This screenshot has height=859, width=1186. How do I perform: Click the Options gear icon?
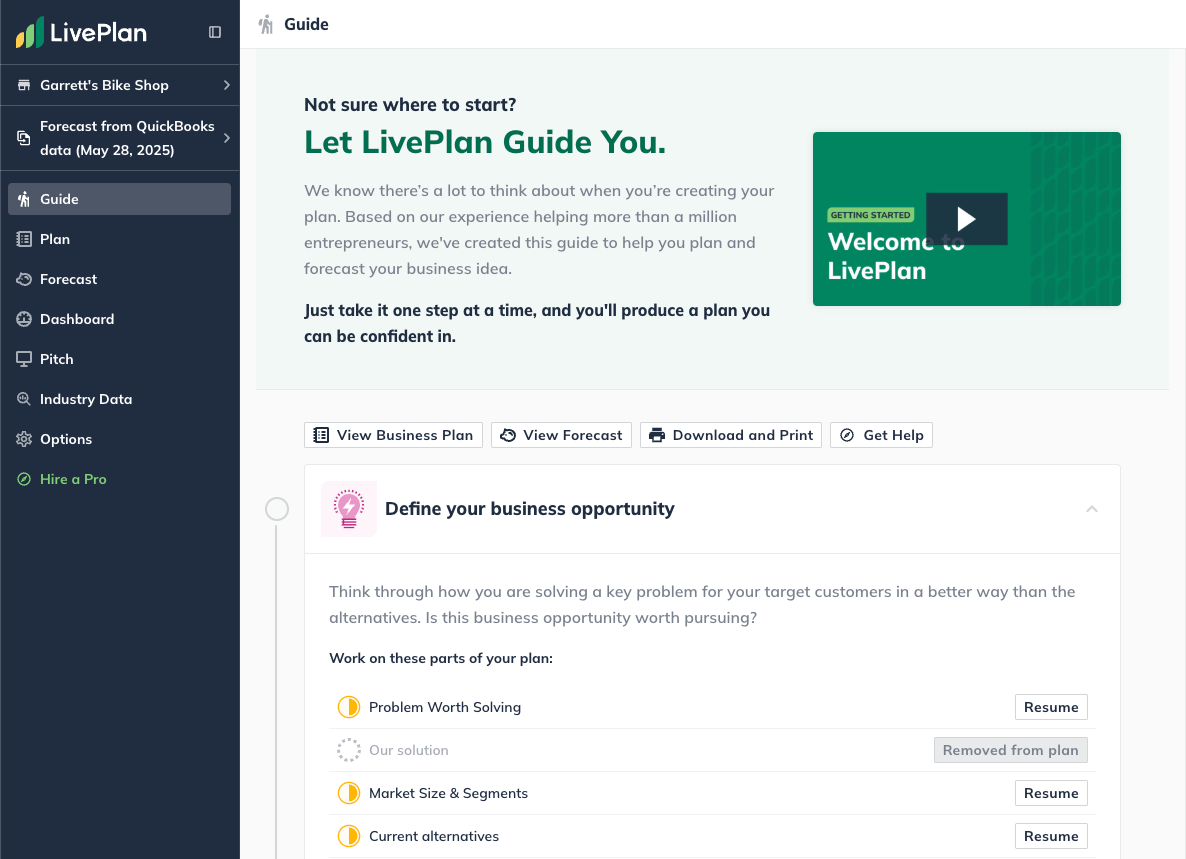click(x=24, y=439)
